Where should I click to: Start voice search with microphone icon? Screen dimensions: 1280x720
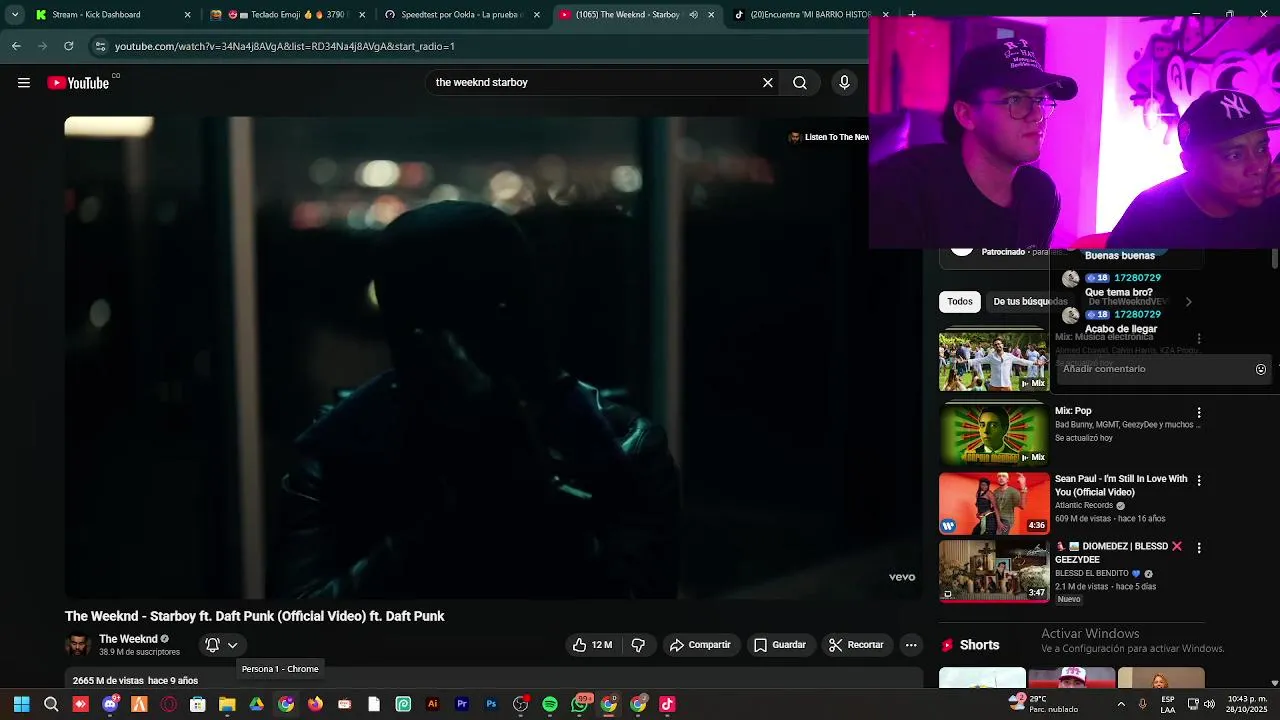(844, 83)
